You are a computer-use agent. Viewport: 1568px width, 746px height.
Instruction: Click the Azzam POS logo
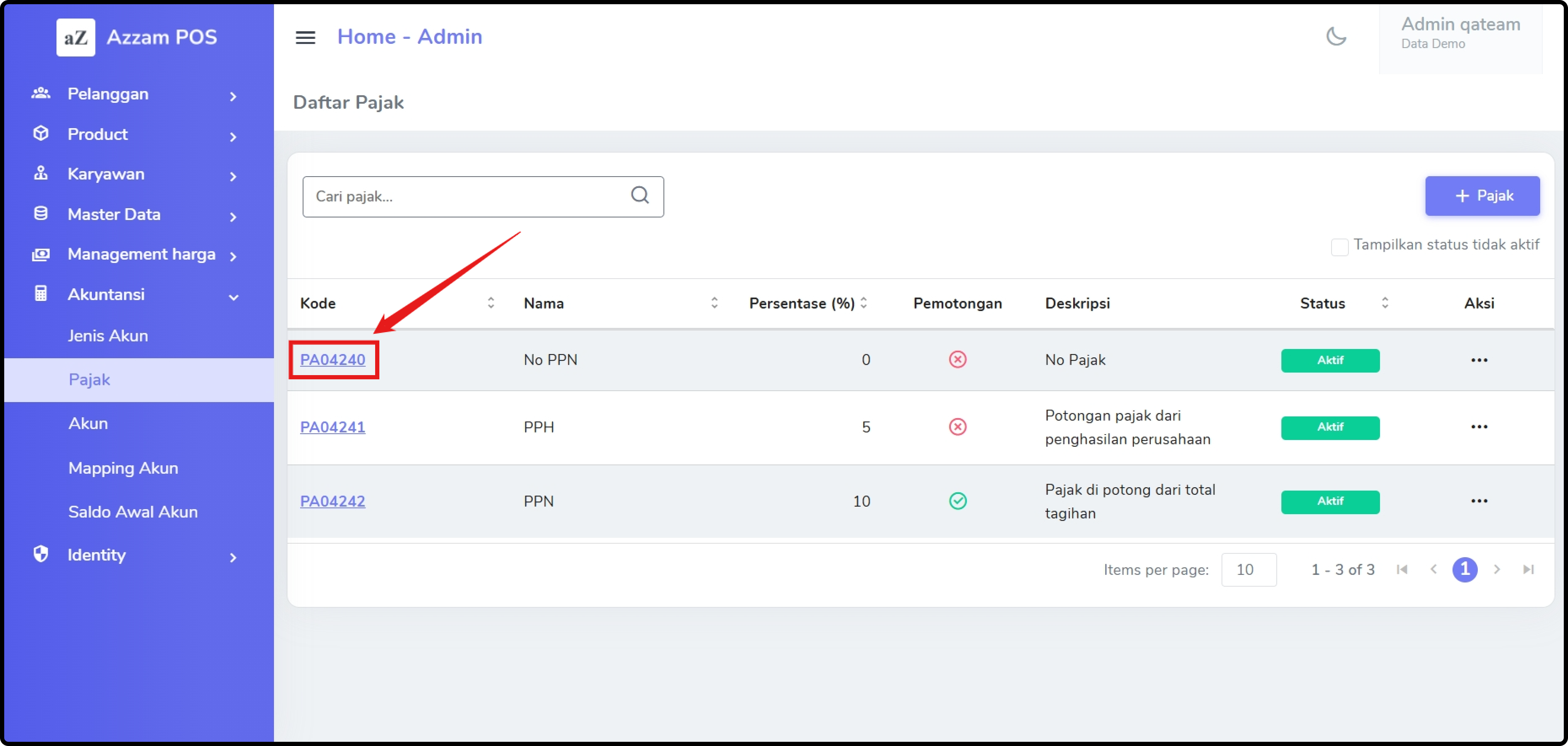(x=76, y=37)
